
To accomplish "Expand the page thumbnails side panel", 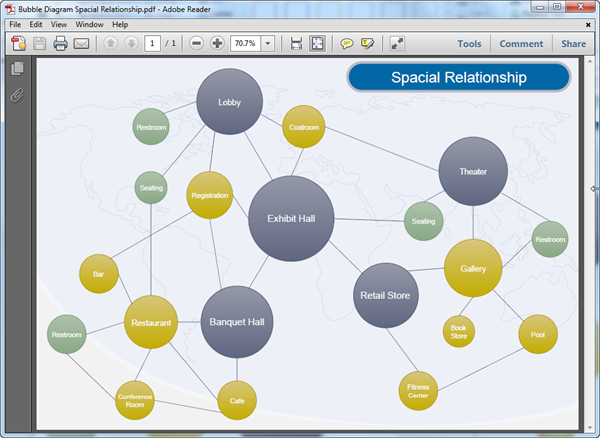I will (x=16, y=69).
